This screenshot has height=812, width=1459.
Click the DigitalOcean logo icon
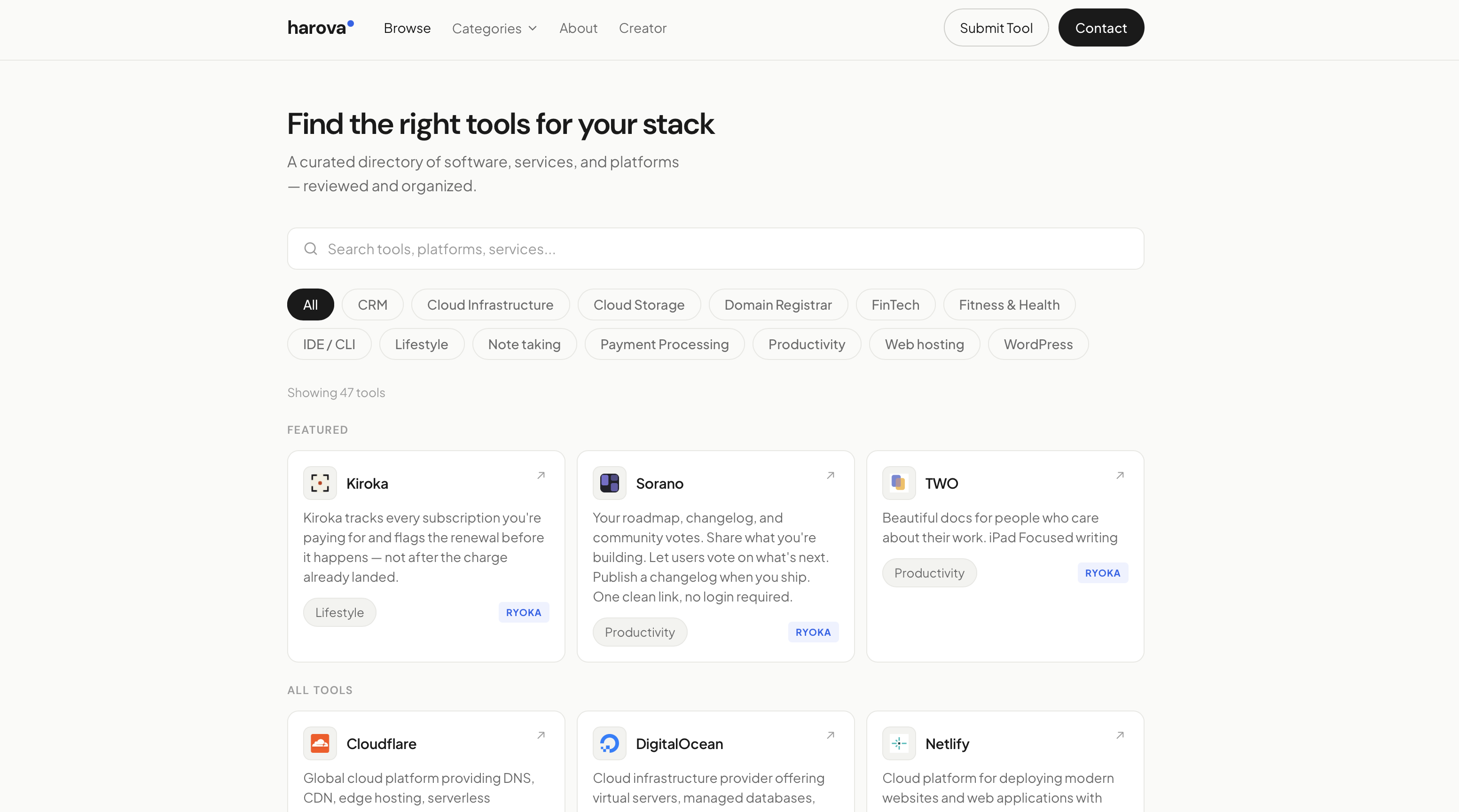pyautogui.click(x=610, y=743)
